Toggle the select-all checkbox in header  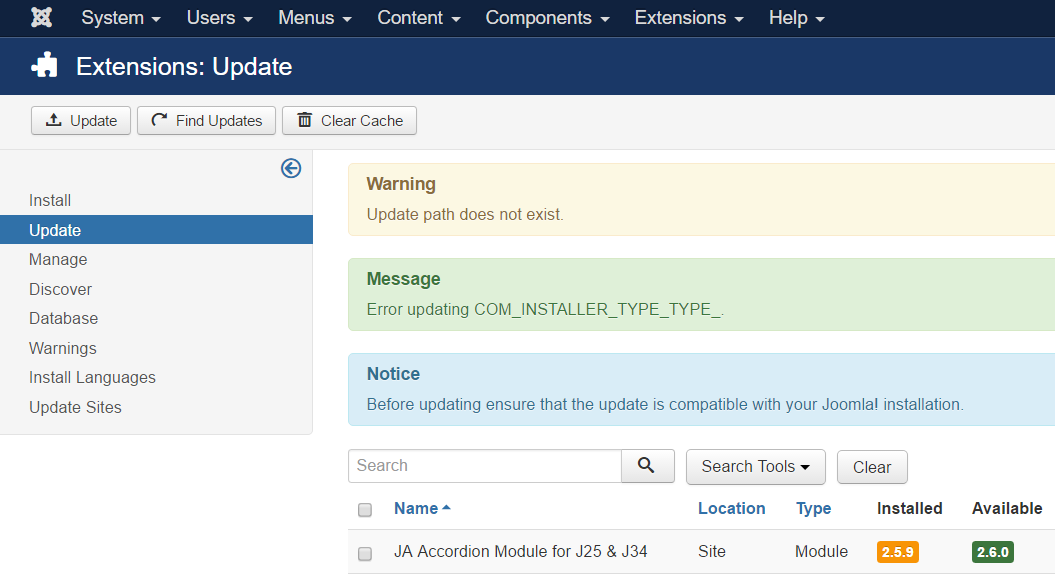point(365,510)
